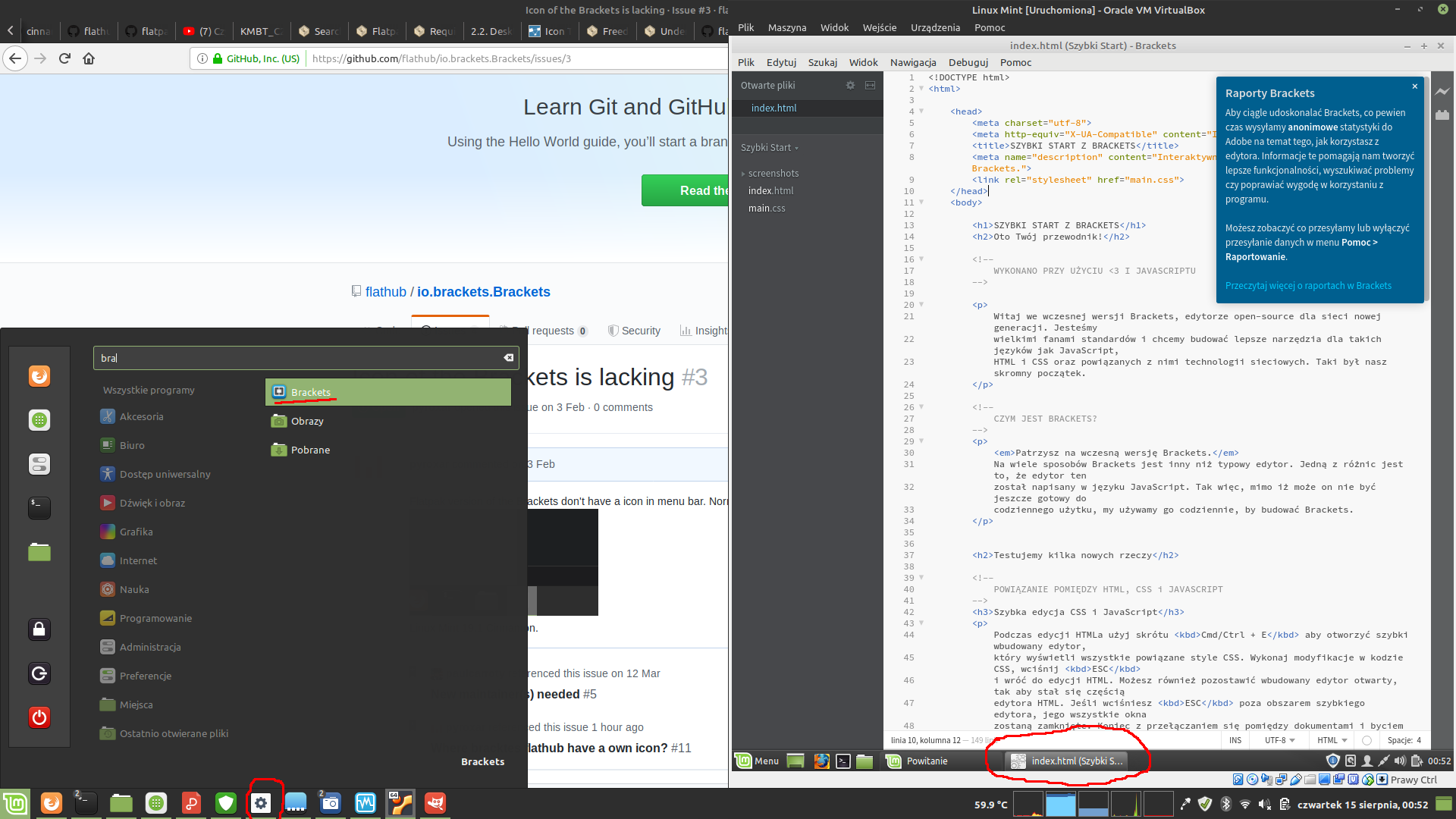Open the Urządzenia menu in VirtualBox
Image resolution: width=1456 pixels, height=819 pixels.
click(935, 27)
